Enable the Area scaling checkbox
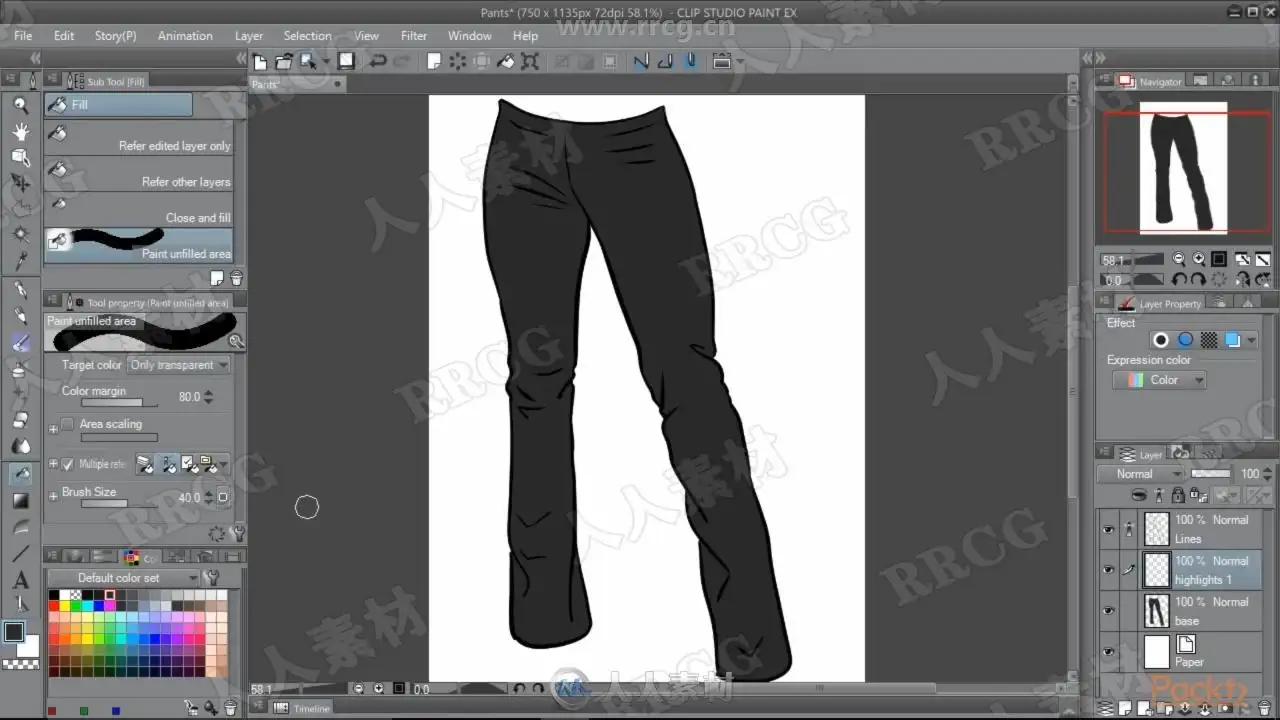 coord(67,424)
